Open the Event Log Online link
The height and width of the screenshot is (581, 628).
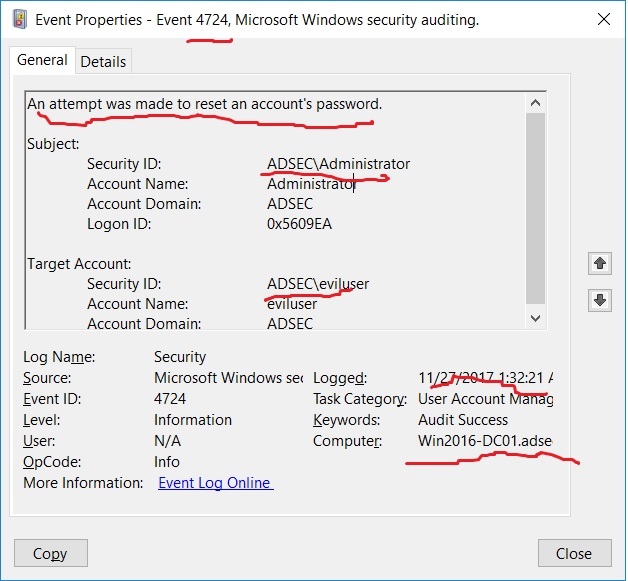coord(215,483)
